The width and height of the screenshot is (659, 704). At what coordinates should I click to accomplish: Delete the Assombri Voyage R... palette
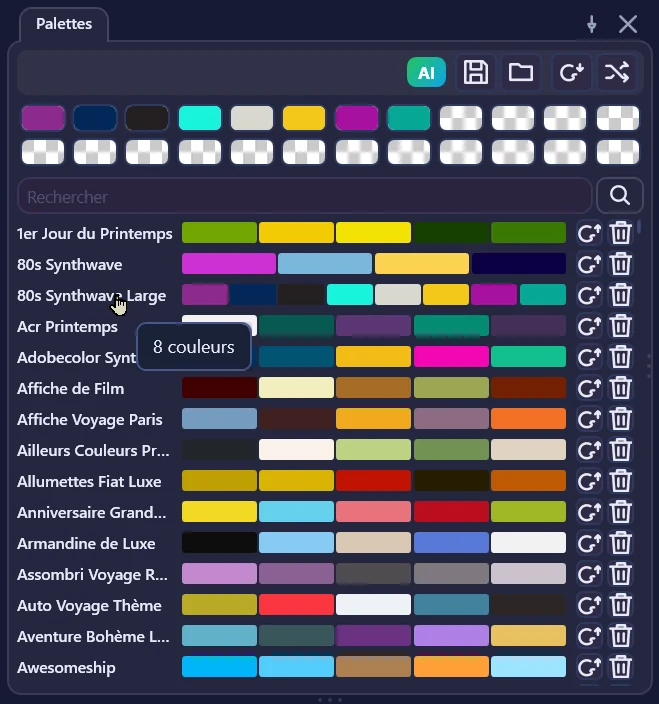620,574
